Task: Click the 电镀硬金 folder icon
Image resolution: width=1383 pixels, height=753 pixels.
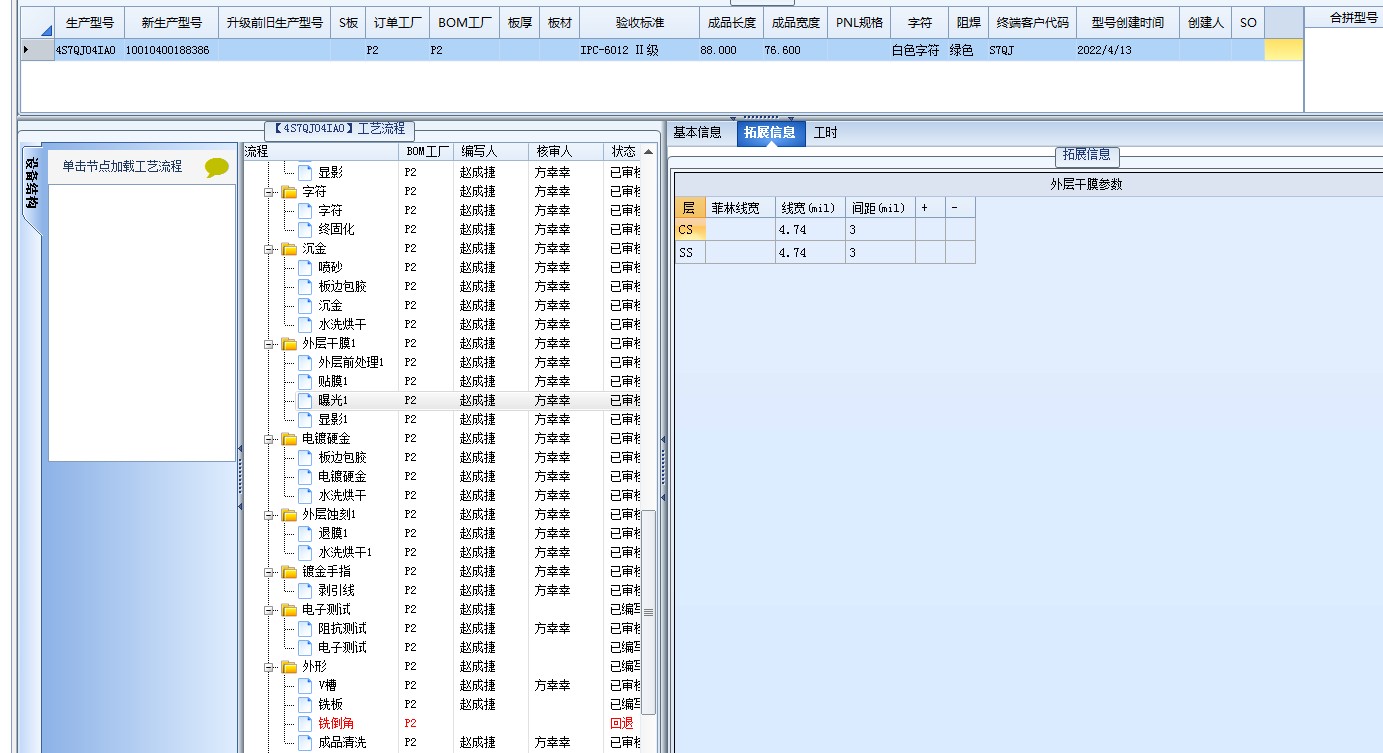Action: pyautogui.click(x=289, y=439)
